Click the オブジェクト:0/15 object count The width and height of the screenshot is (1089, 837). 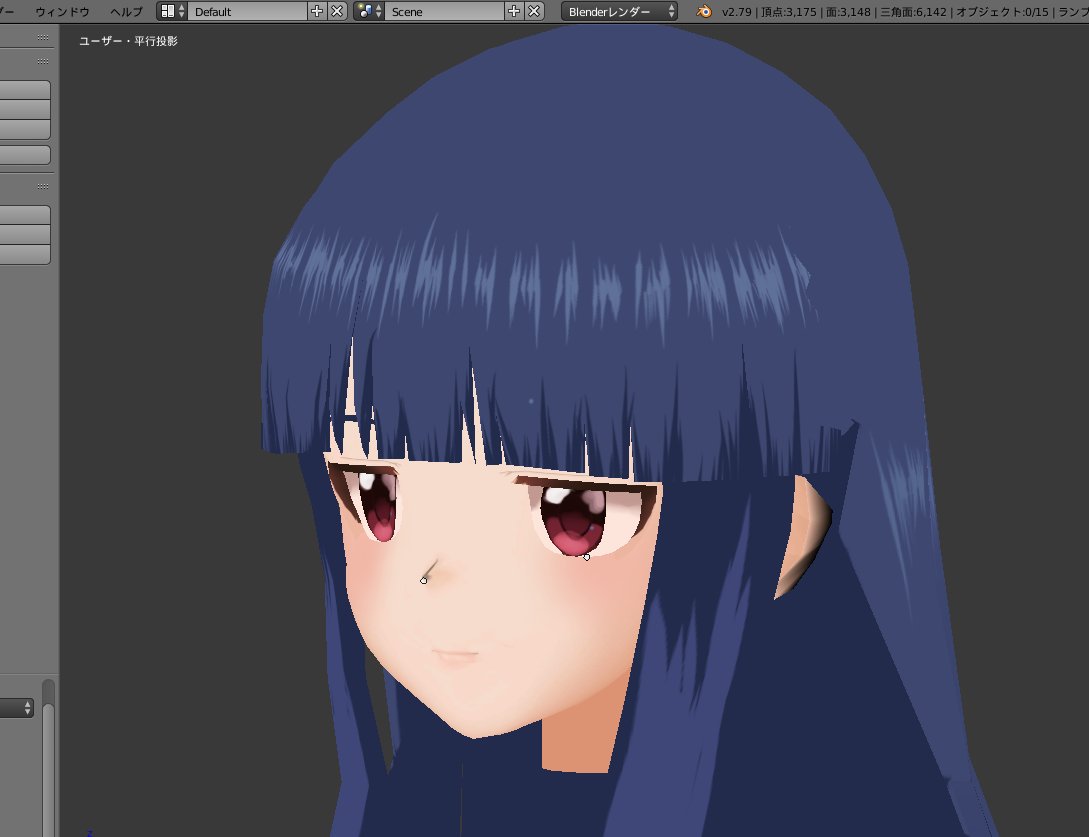[1002, 12]
